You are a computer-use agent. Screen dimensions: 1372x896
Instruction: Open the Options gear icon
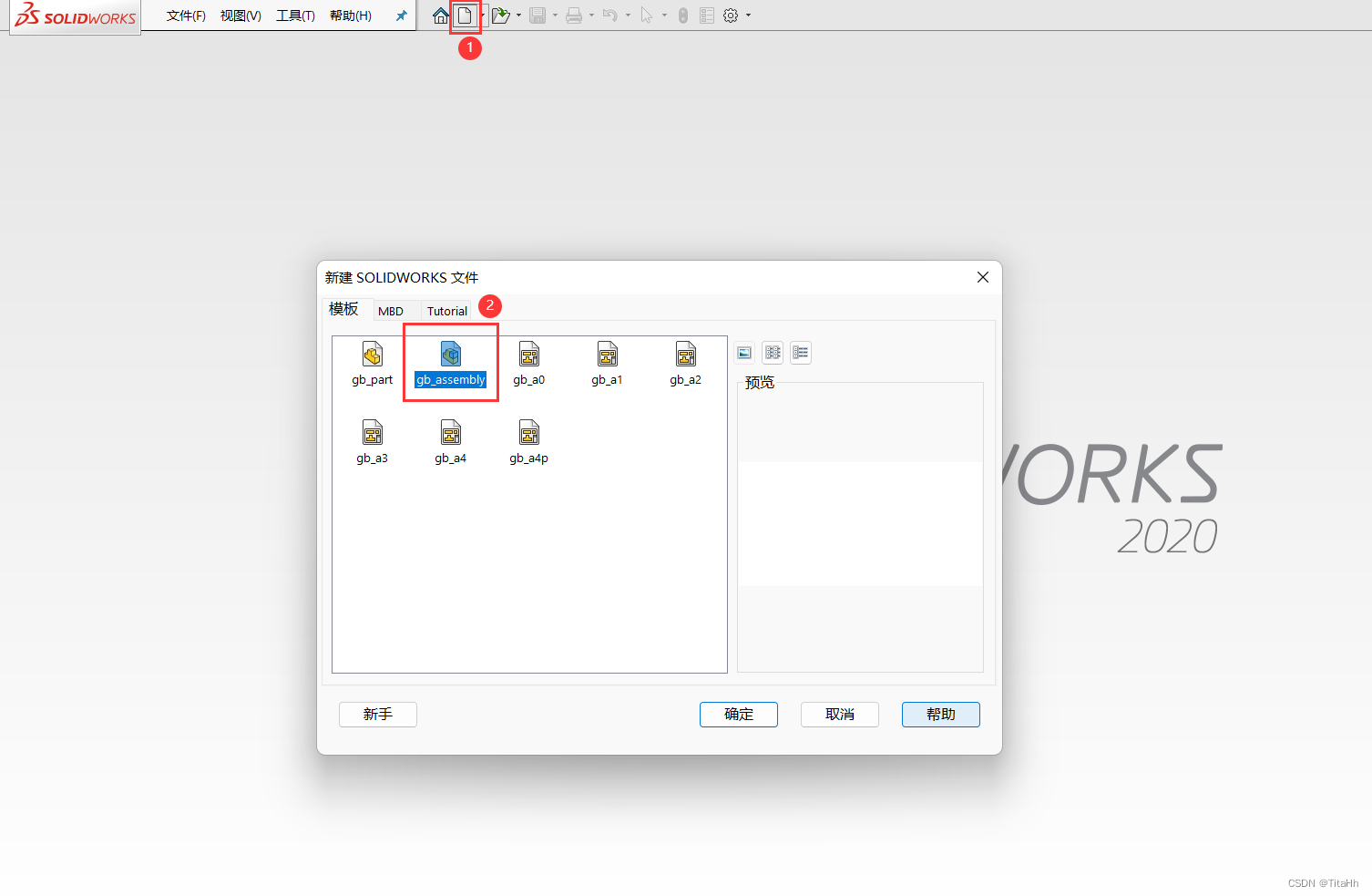coord(731,15)
